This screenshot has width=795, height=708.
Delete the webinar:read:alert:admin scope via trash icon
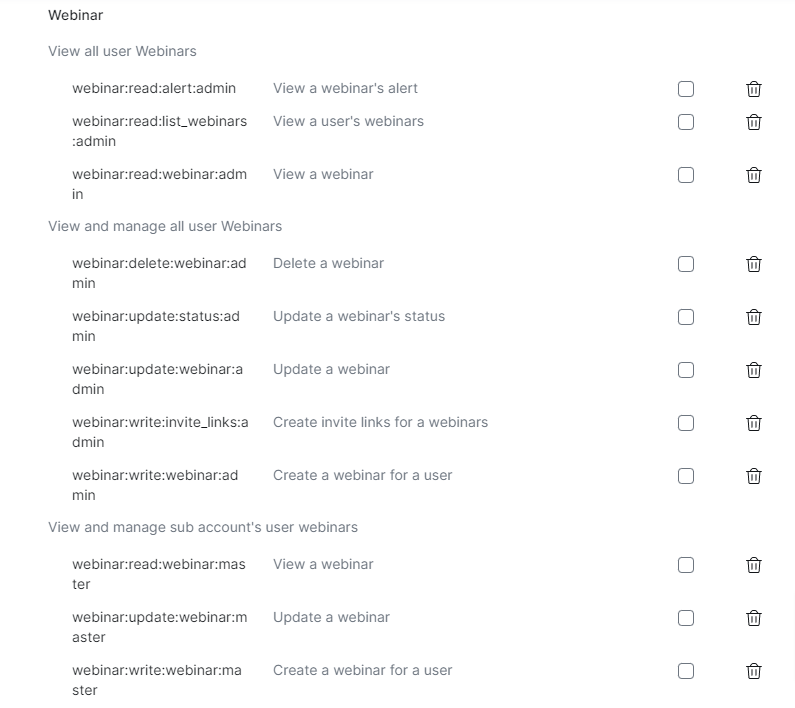754,89
